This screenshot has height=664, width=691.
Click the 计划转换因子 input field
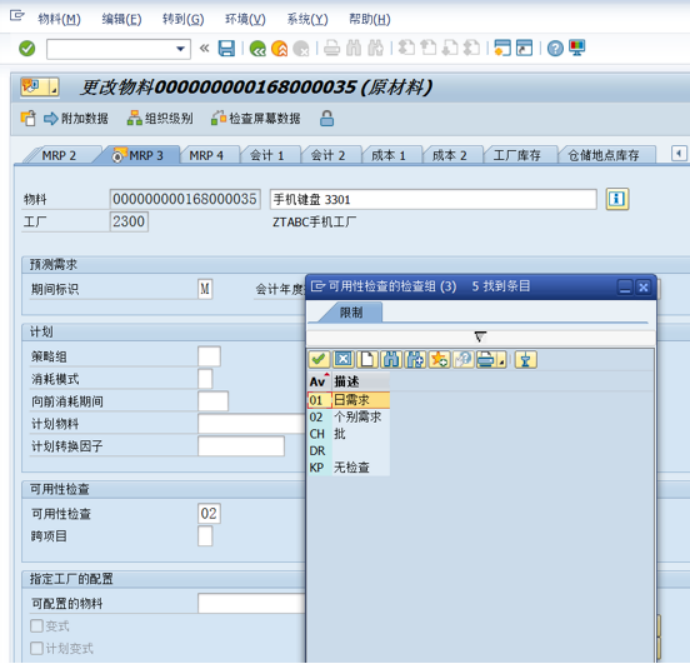(x=241, y=446)
